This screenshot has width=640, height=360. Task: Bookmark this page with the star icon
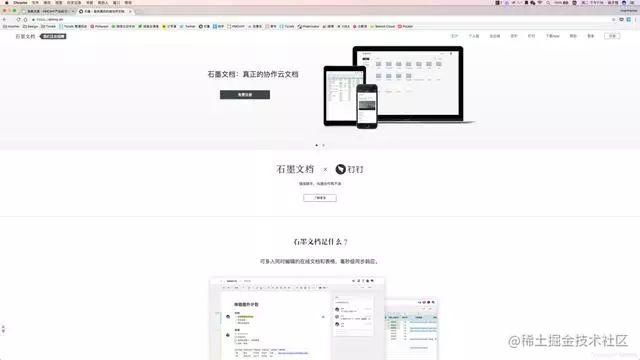[x=613, y=19]
